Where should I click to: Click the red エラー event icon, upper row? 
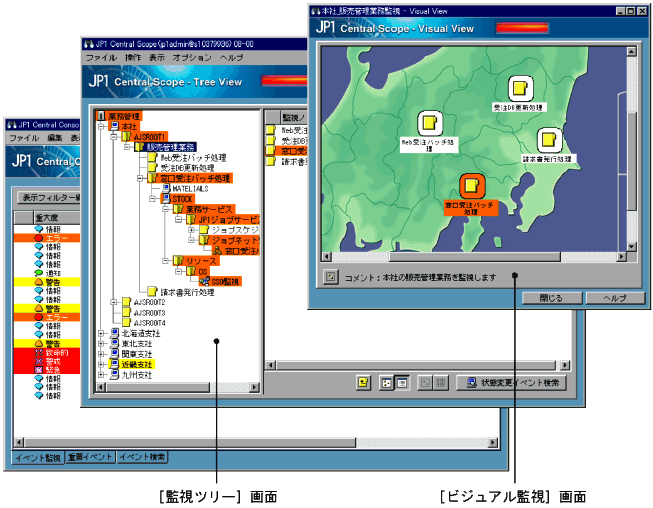[39, 238]
